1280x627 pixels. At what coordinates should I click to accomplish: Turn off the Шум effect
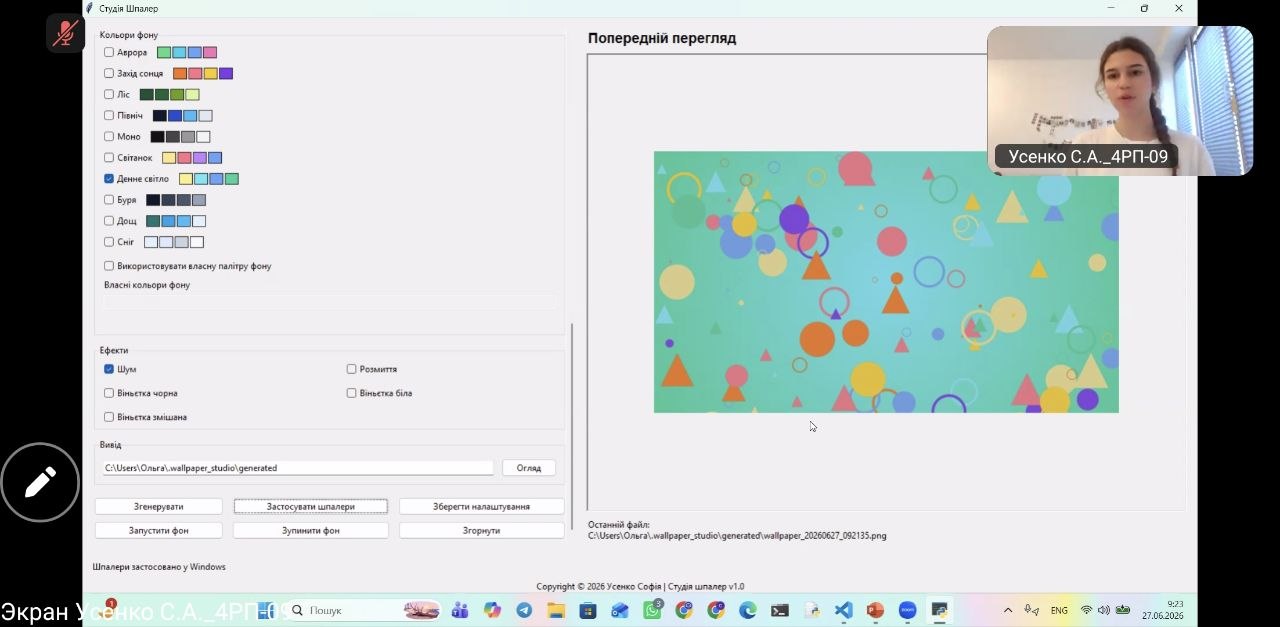[x=109, y=369]
